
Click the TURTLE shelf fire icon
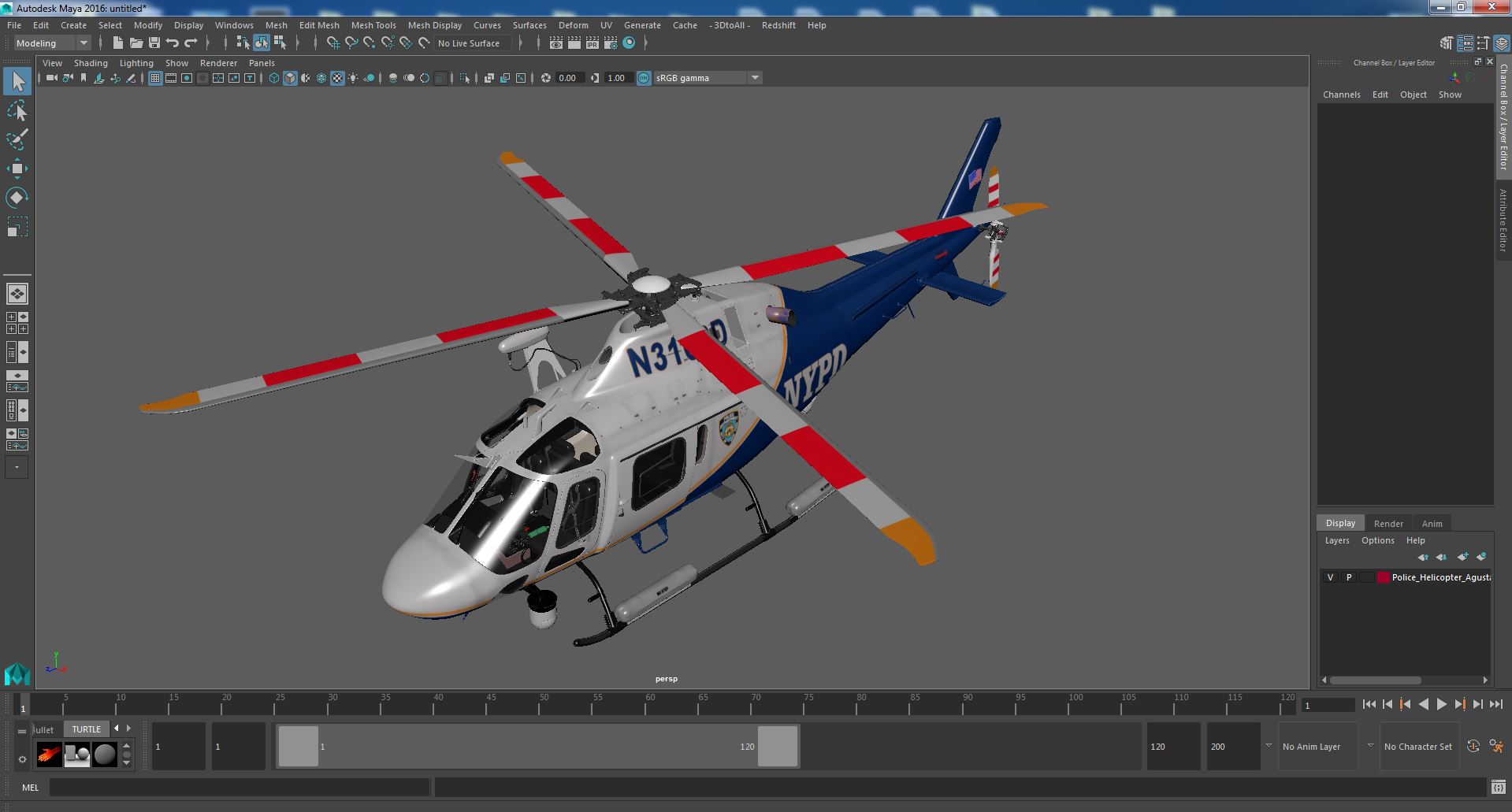[49, 755]
